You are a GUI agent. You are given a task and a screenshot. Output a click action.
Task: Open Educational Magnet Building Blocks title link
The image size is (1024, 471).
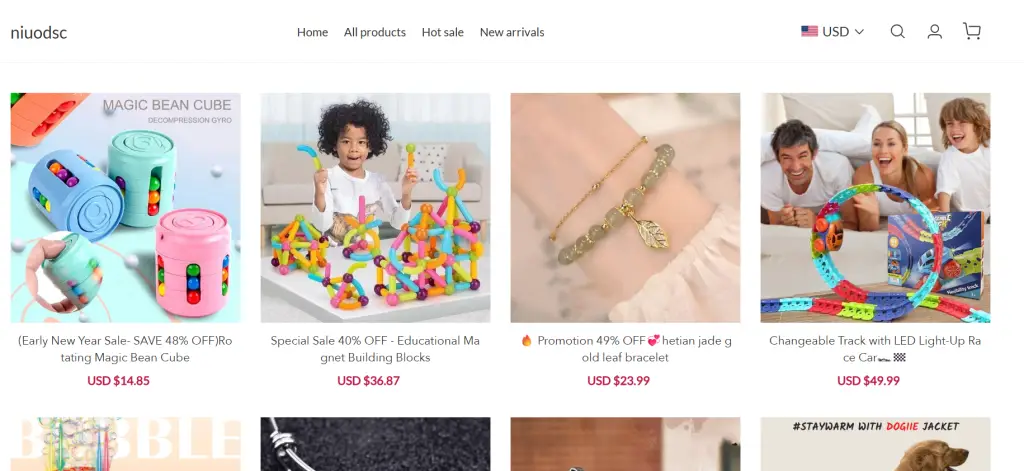point(375,349)
